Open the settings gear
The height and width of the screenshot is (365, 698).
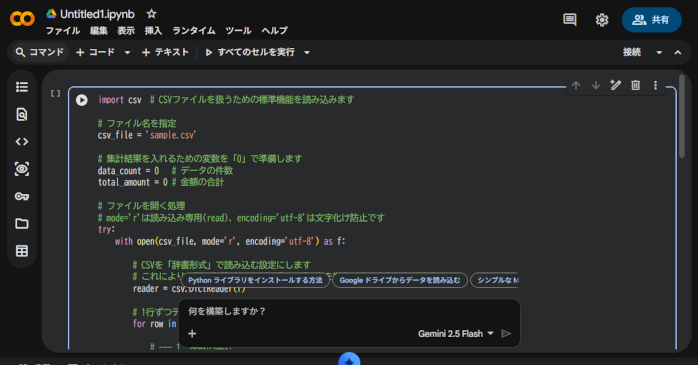pyautogui.click(x=602, y=20)
